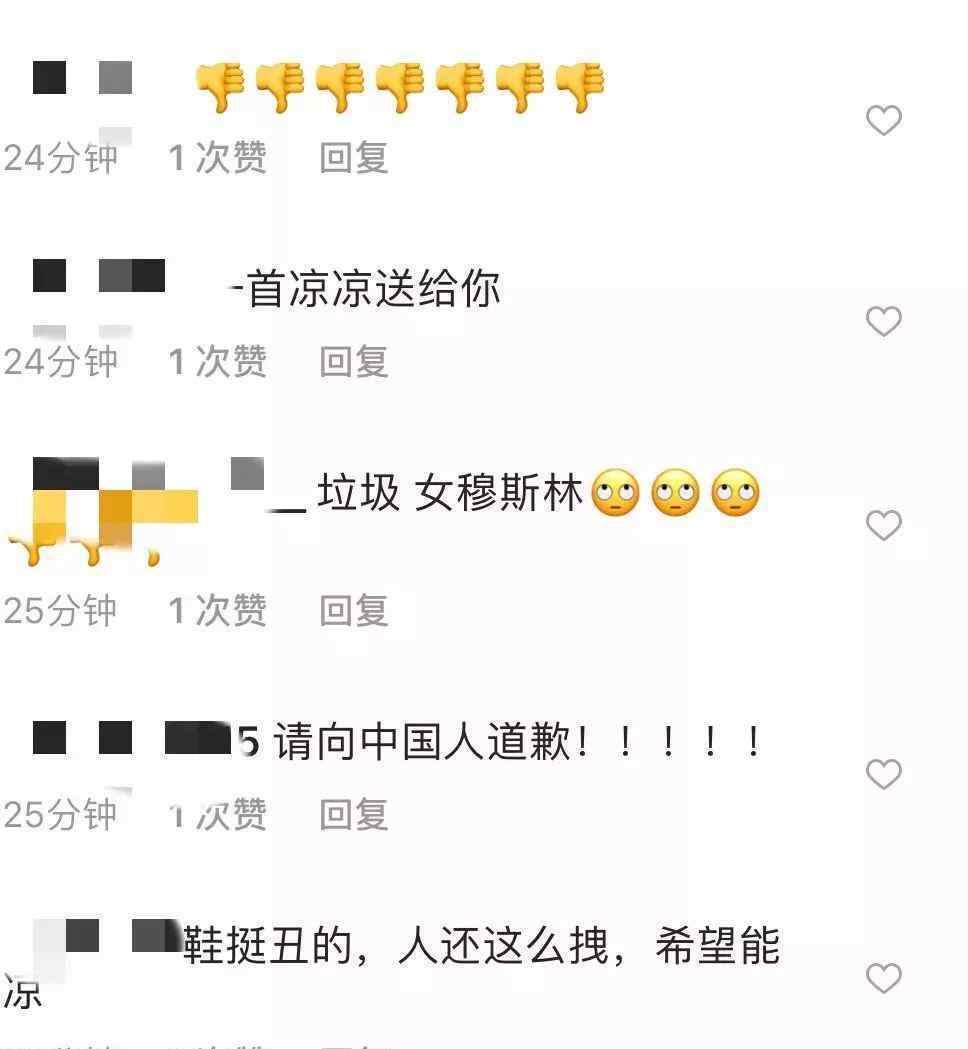View likes on eye-roll emoji comment
The image size is (968, 1049).
pos(217,610)
